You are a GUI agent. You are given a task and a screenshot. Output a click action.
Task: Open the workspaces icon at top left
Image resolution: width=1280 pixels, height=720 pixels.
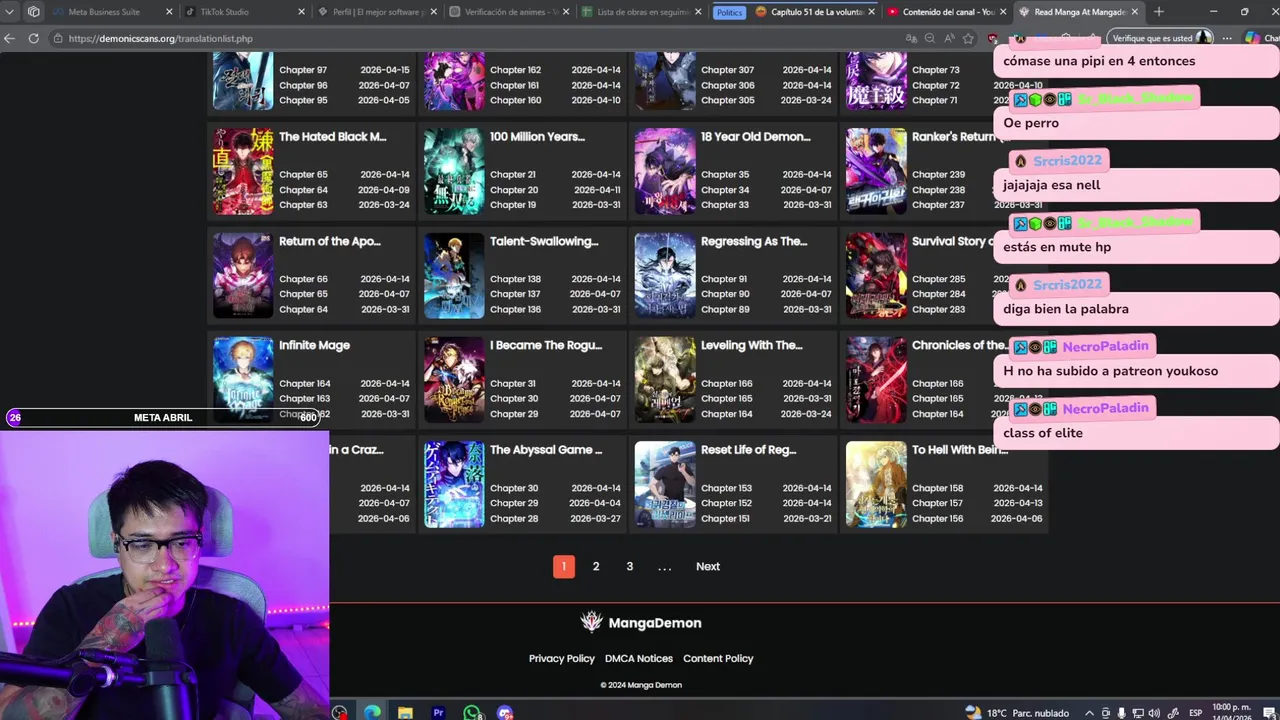click(x=34, y=12)
